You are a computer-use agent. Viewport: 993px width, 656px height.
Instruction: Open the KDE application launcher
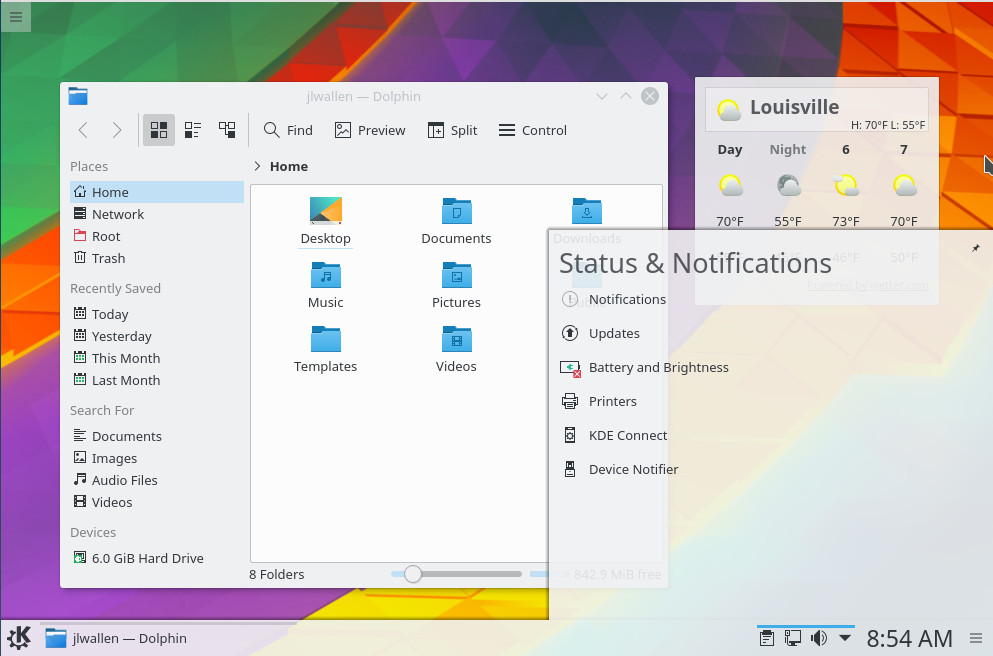tap(19, 638)
